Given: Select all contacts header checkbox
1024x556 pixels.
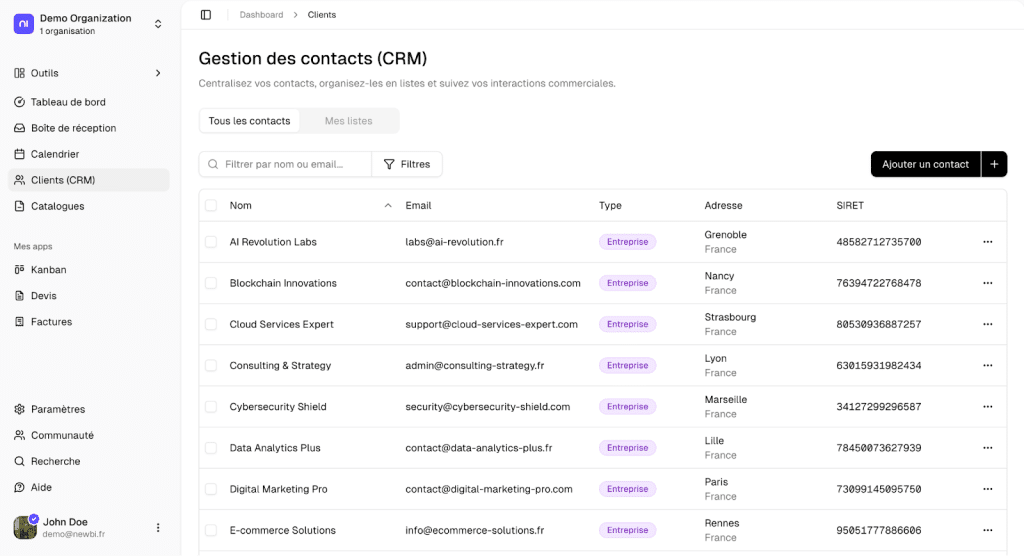Looking at the screenshot, I should click(211, 206).
